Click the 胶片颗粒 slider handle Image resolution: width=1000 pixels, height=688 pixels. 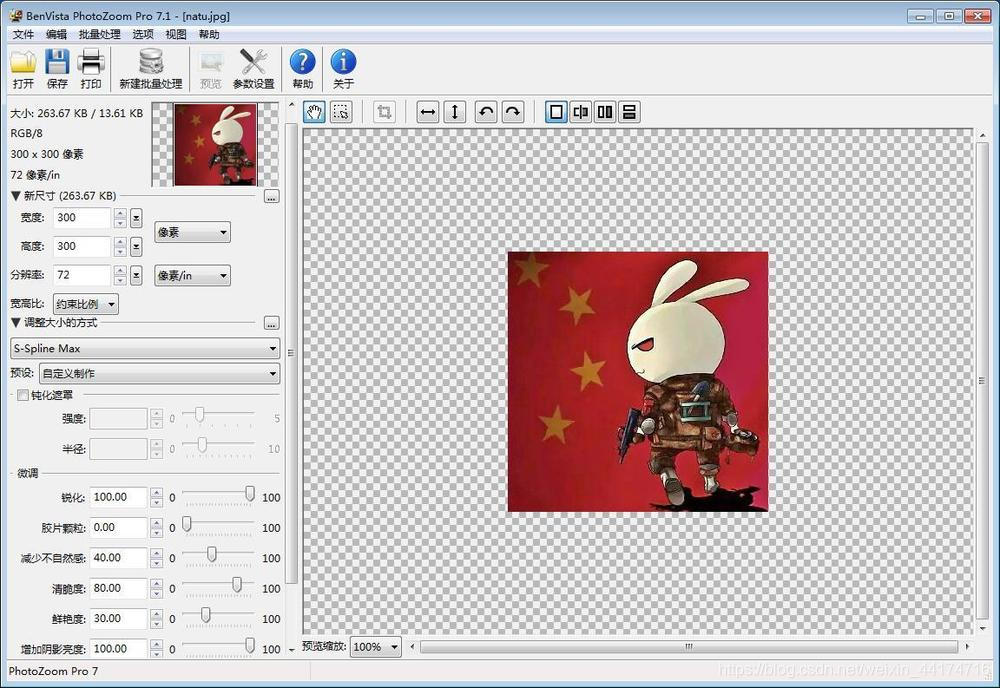[187, 524]
